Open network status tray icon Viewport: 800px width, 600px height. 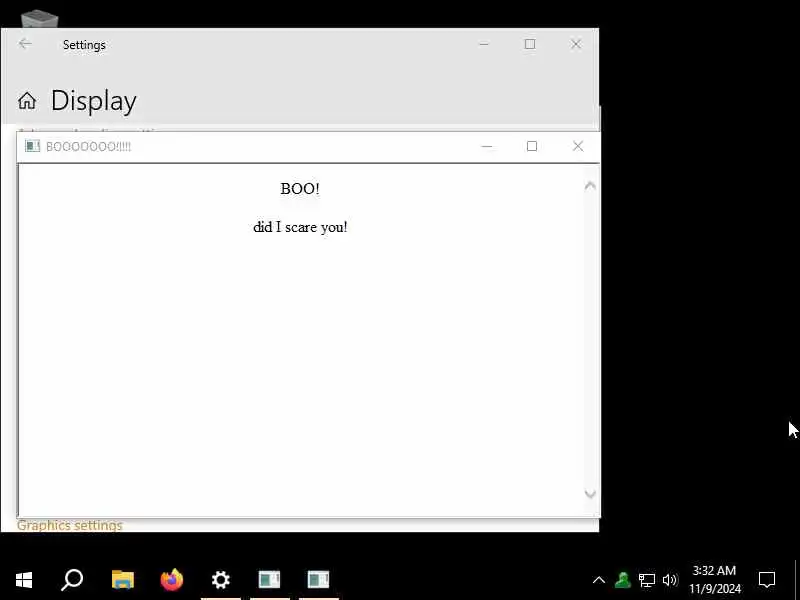(646, 580)
